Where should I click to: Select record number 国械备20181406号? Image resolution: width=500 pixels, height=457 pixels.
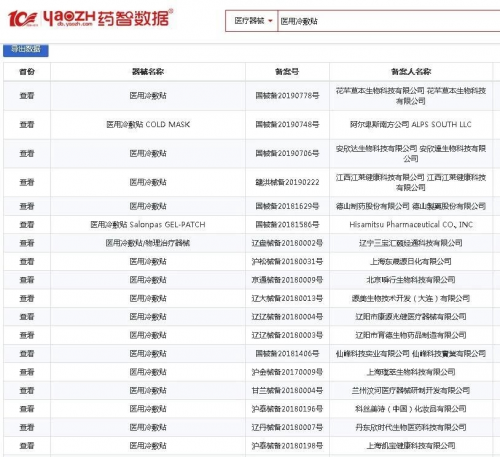(x=287, y=354)
